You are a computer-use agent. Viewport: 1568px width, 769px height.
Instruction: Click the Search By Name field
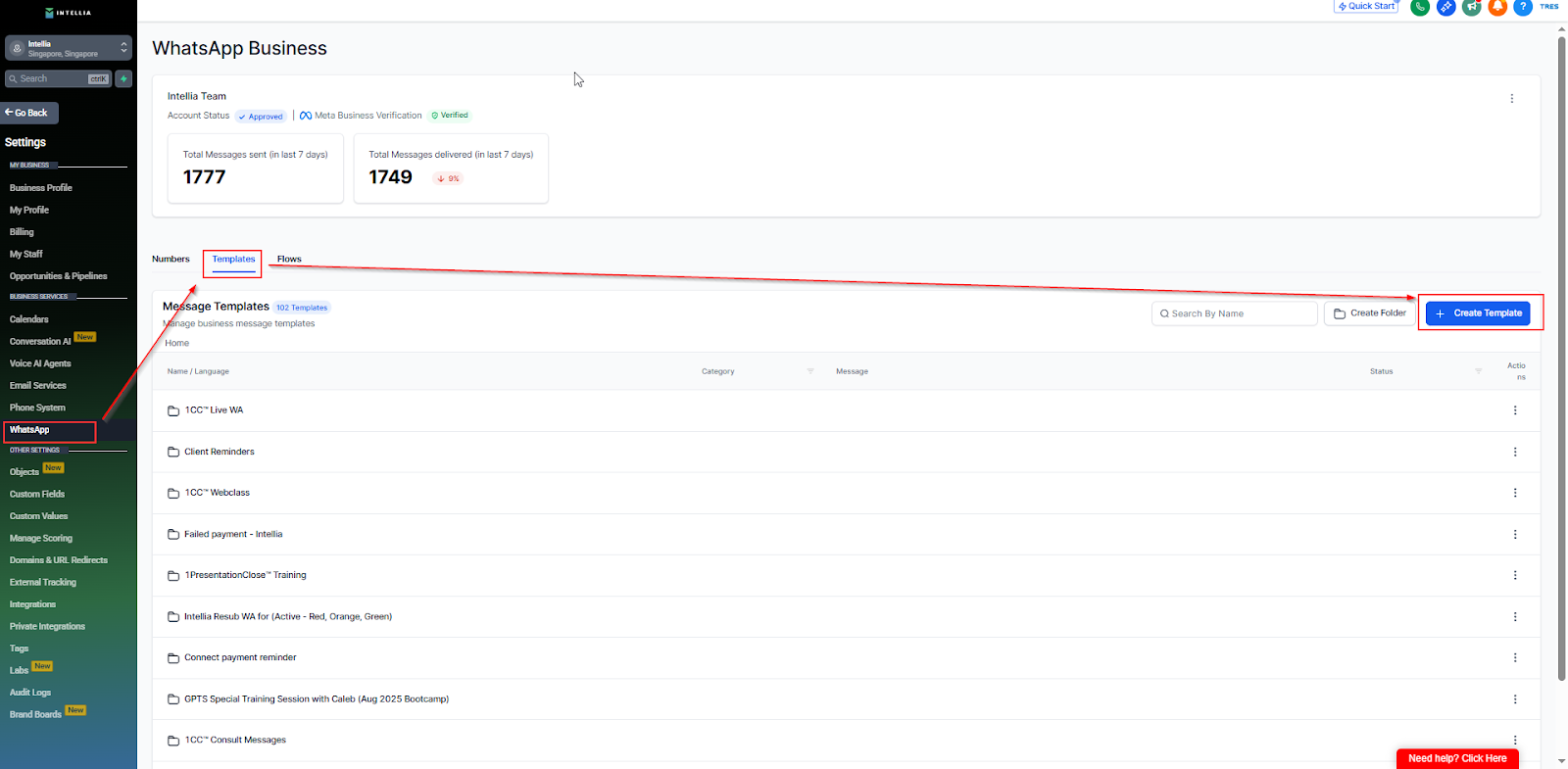pyautogui.click(x=1235, y=313)
